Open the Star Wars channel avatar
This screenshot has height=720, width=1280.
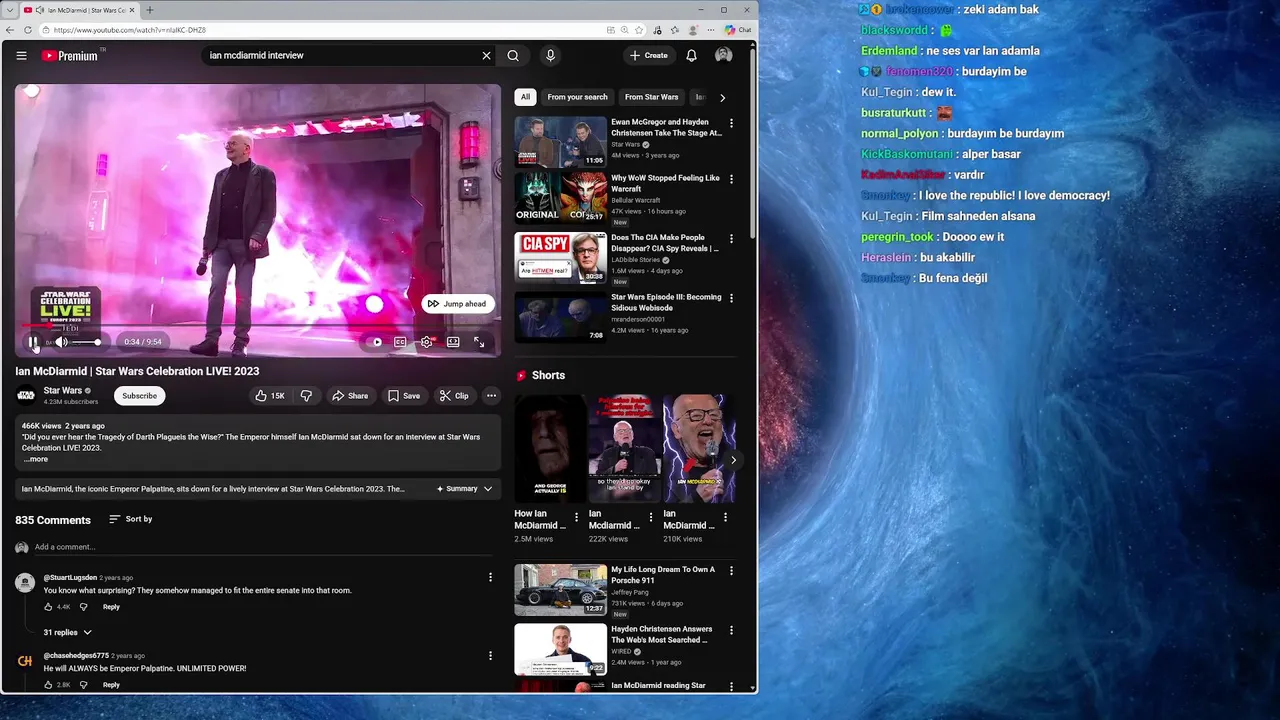[x=25, y=395]
